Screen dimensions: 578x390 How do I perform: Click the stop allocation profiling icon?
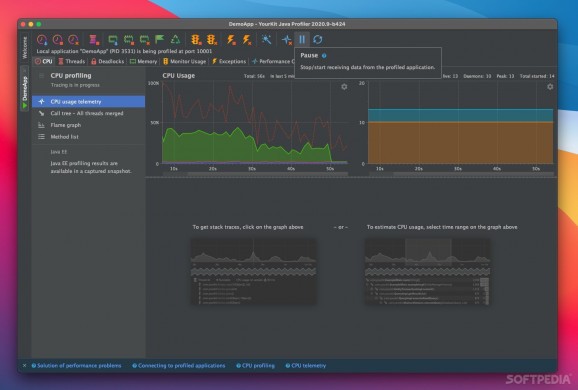(x=129, y=39)
